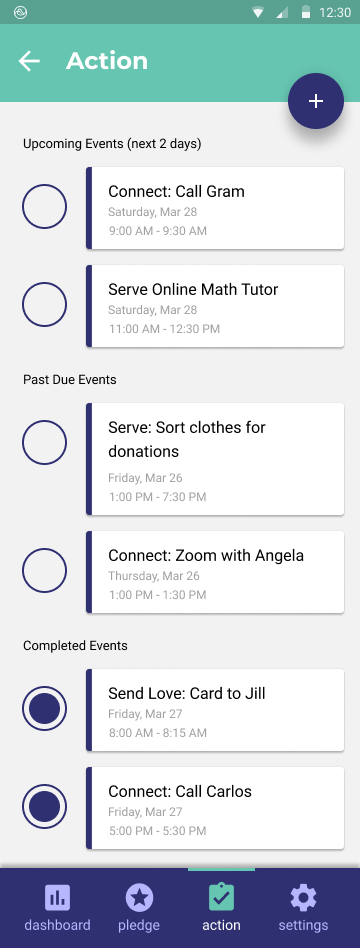This screenshot has width=360, height=948.
Task: Switch to the settings tab label
Action: (303, 925)
